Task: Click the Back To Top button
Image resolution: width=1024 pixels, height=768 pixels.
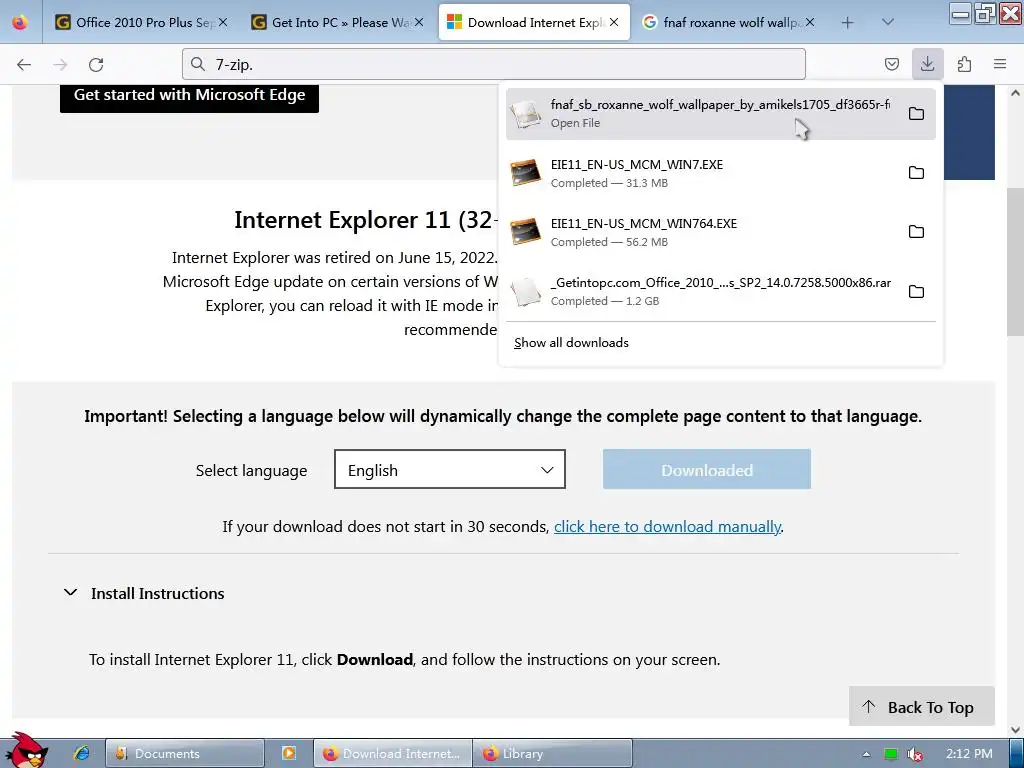Action: [921, 707]
